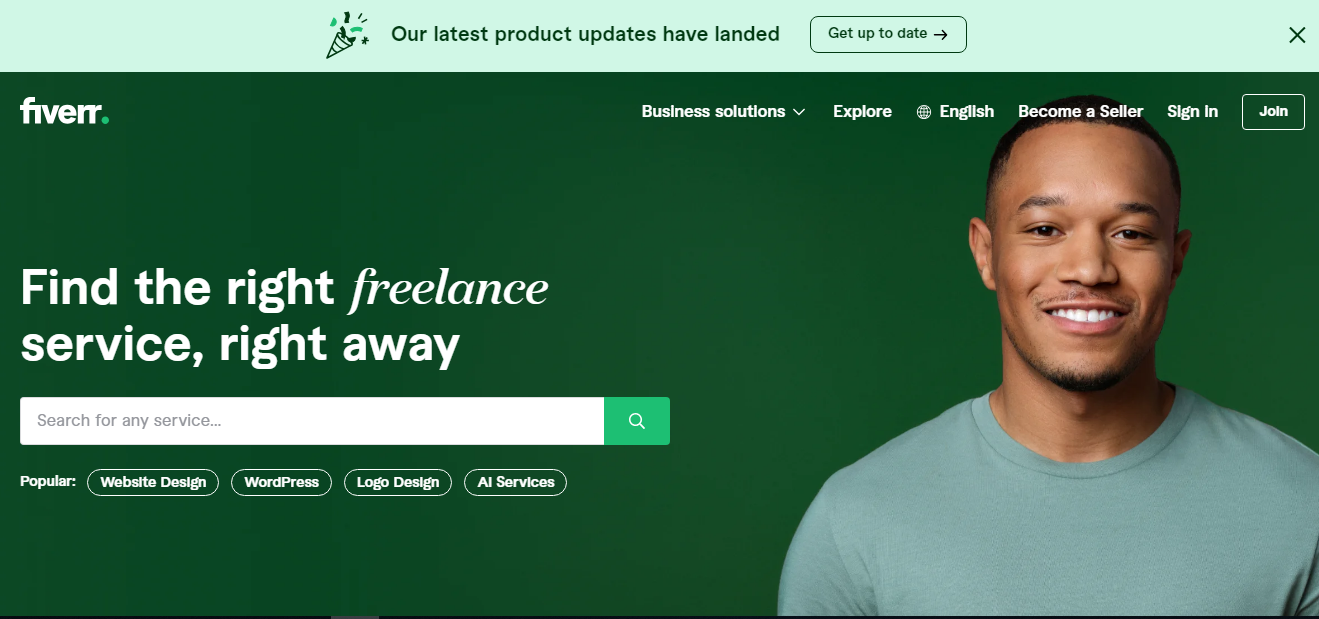
Task: Go to homepage via fiverr logo
Action: tap(65, 111)
